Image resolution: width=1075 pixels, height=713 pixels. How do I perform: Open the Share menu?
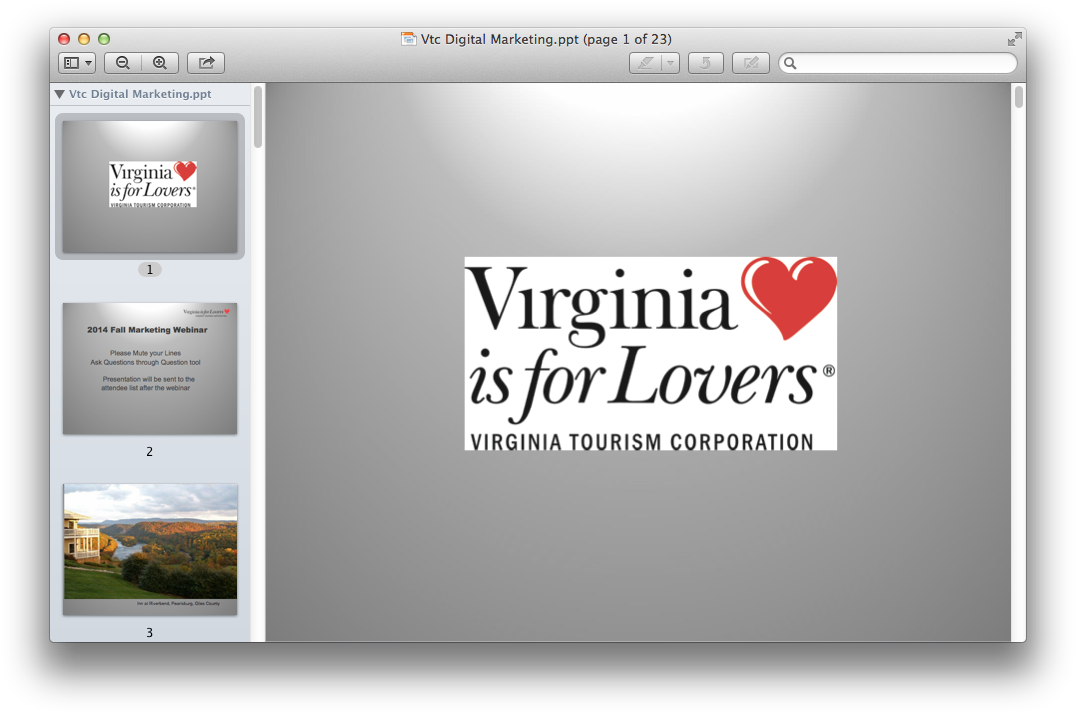tap(206, 63)
